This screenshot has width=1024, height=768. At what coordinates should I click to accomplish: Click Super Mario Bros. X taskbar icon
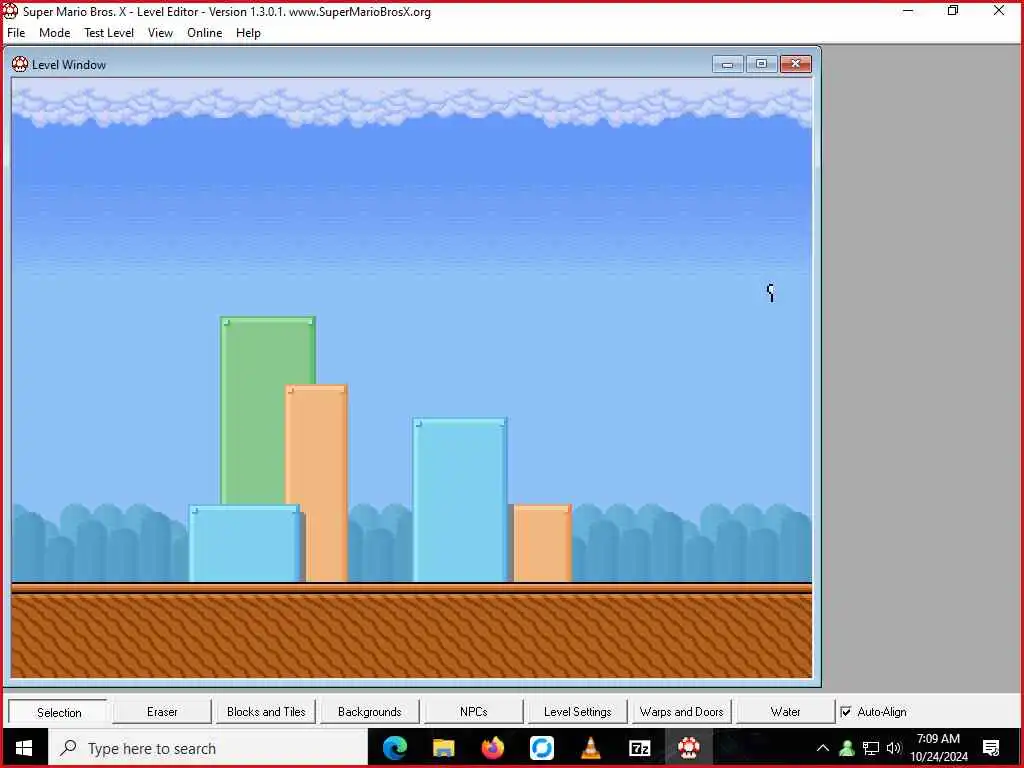[688, 748]
